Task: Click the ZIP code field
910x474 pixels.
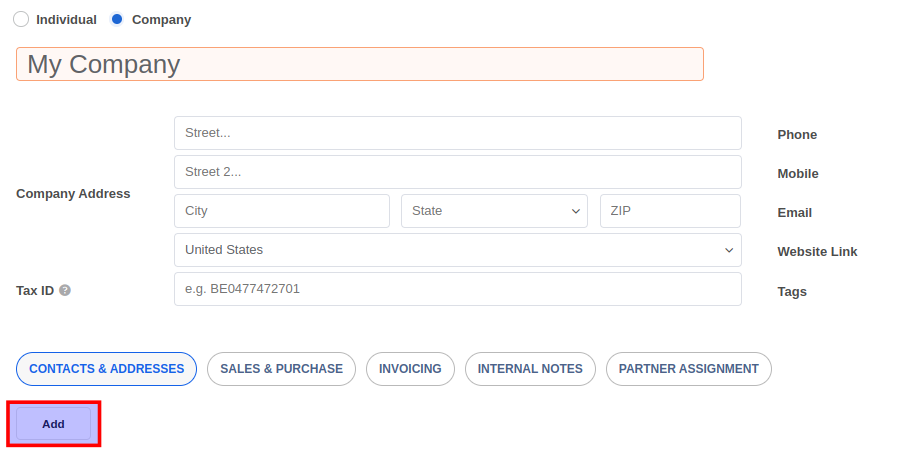Action: 670,211
